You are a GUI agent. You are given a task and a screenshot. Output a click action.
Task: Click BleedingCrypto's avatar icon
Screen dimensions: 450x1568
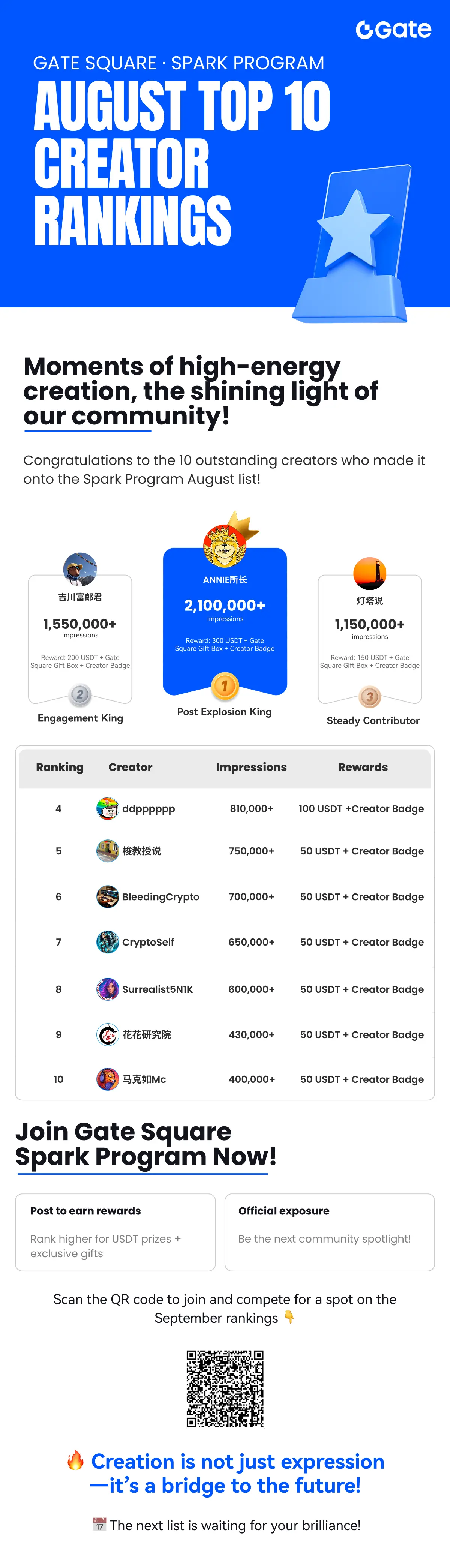coord(108,896)
